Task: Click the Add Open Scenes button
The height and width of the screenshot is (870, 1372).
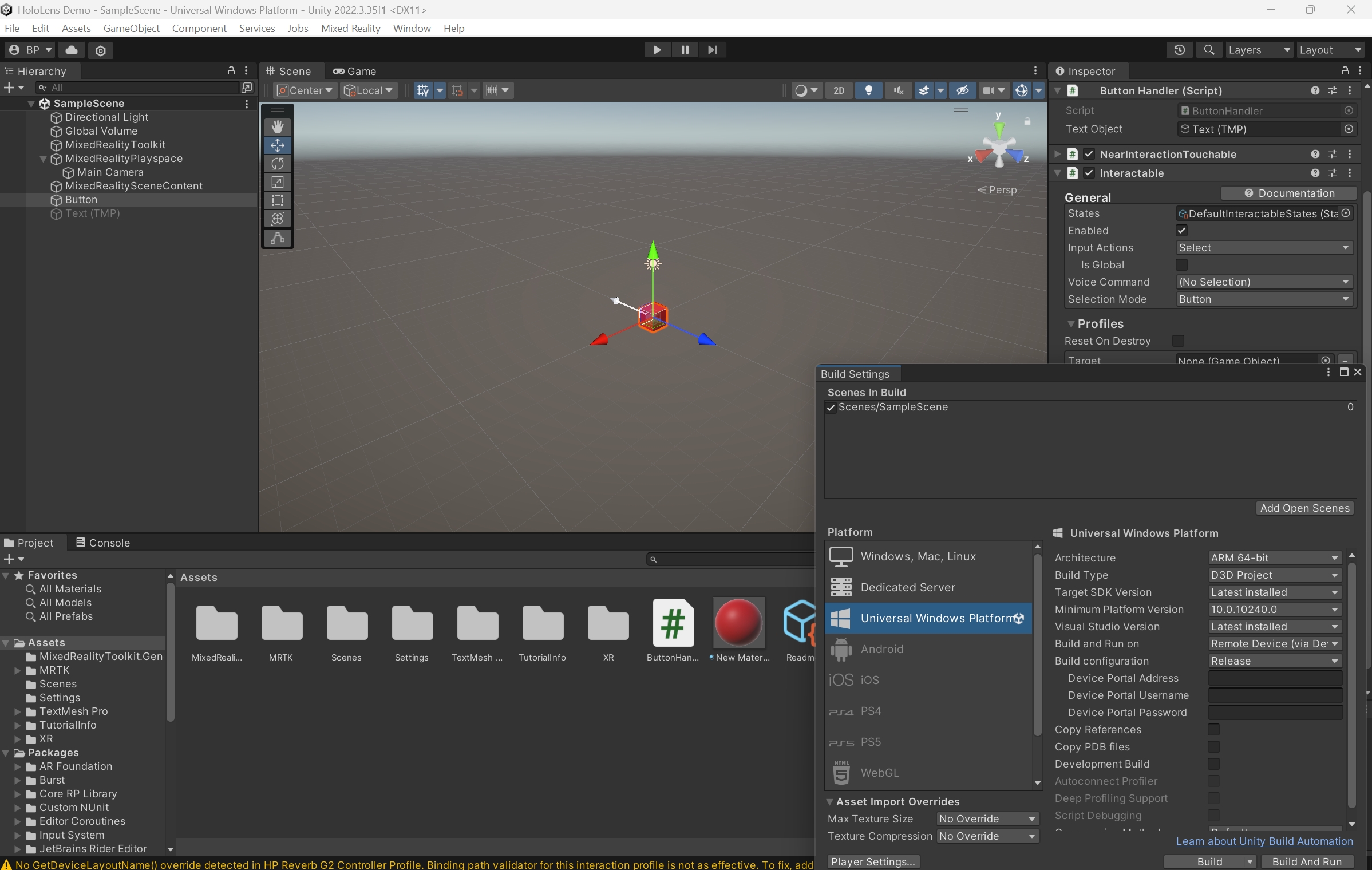Action: [1304, 508]
